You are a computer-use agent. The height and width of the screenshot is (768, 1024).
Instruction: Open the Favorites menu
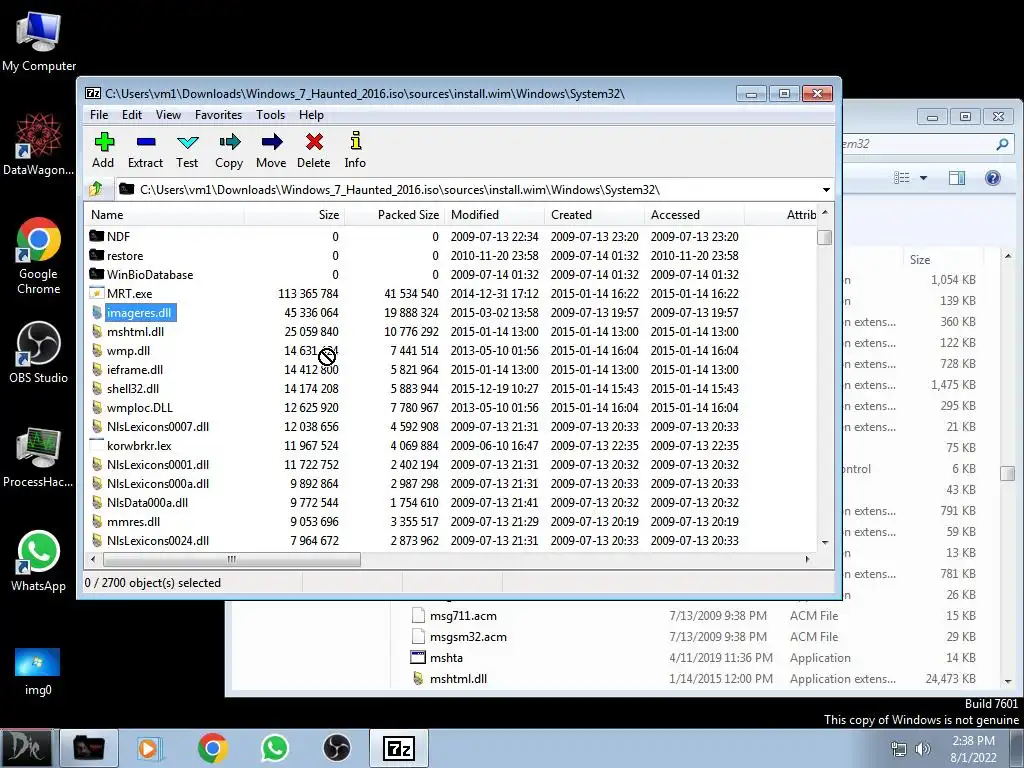click(218, 115)
